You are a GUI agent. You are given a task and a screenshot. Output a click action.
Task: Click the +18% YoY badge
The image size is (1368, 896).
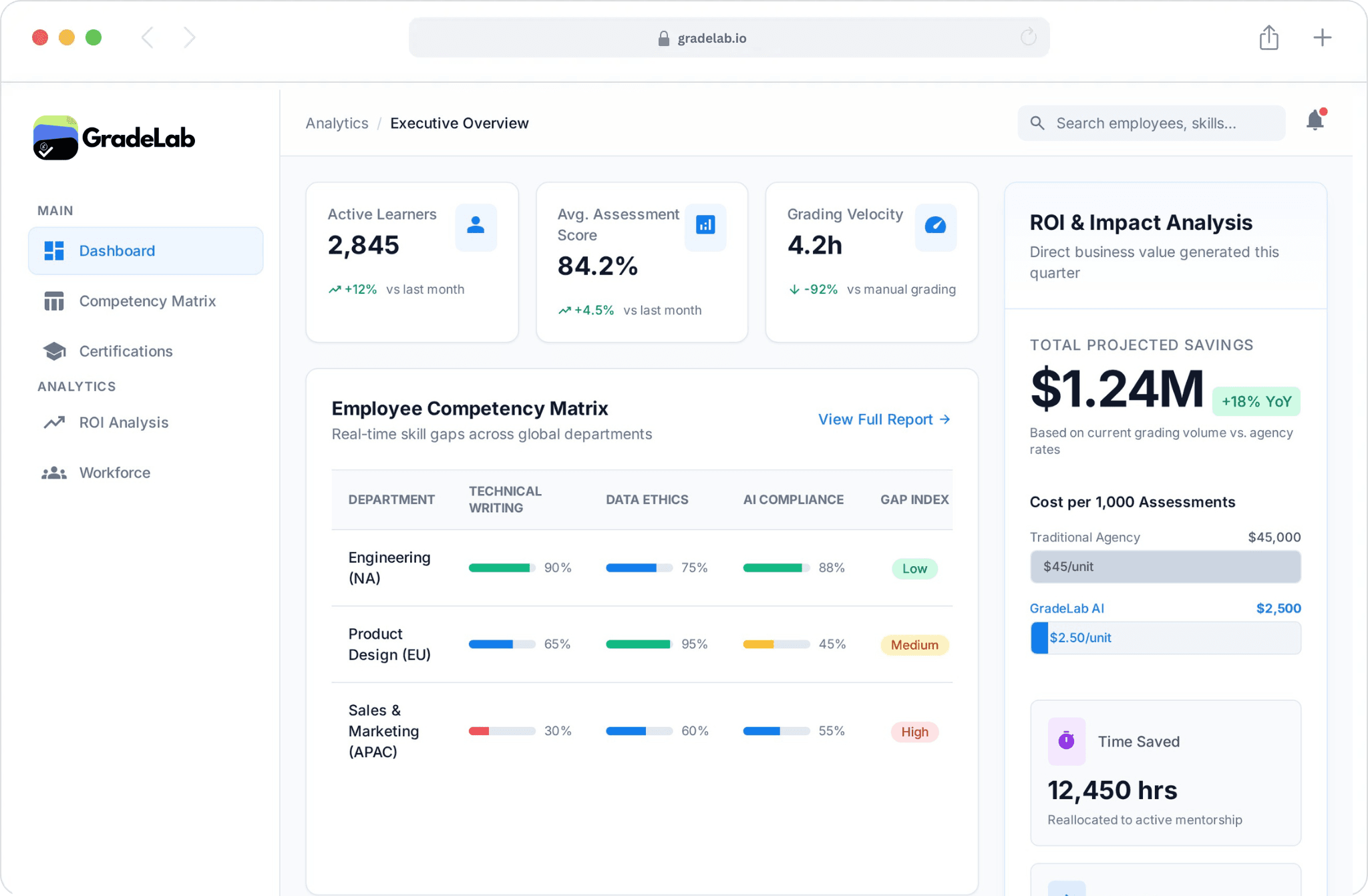(1256, 401)
